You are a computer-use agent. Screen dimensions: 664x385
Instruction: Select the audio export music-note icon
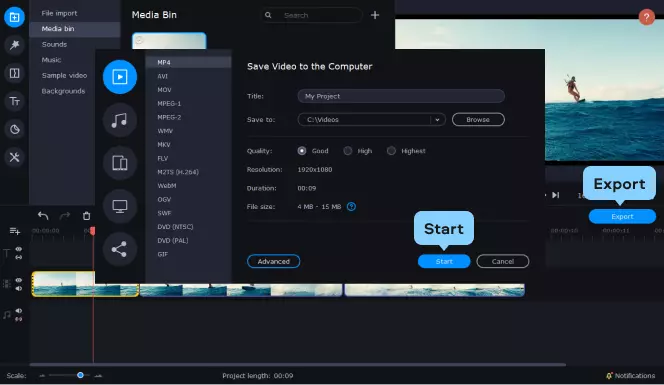pyautogui.click(x=120, y=120)
